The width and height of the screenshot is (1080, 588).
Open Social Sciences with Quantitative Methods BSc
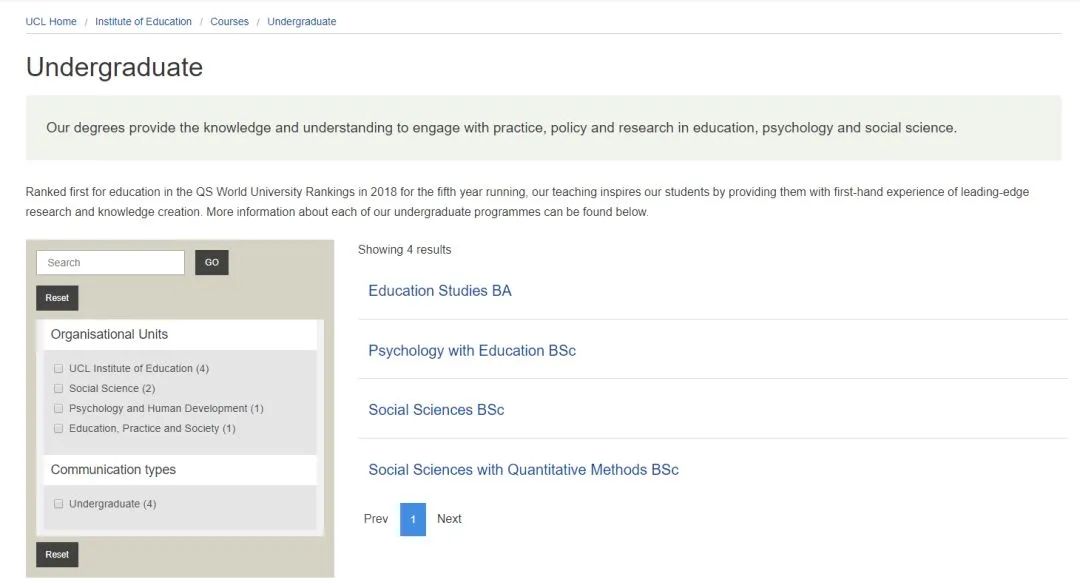click(523, 470)
